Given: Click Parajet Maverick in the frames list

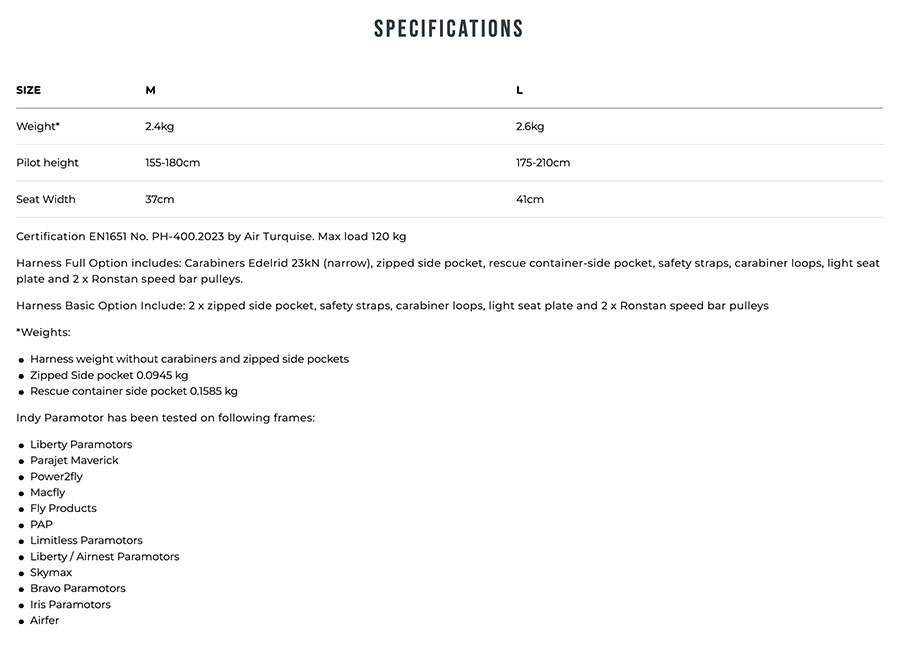Looking at the screenshot, I should 74,460.
